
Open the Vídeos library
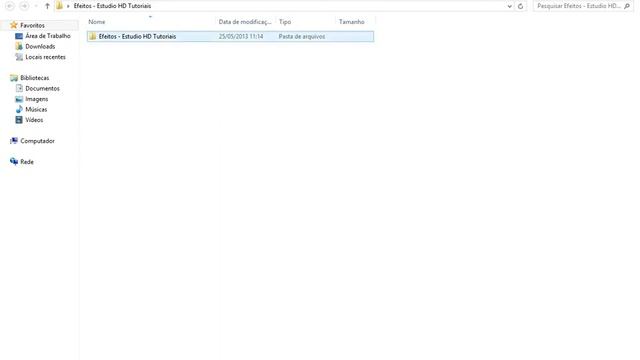34,120
